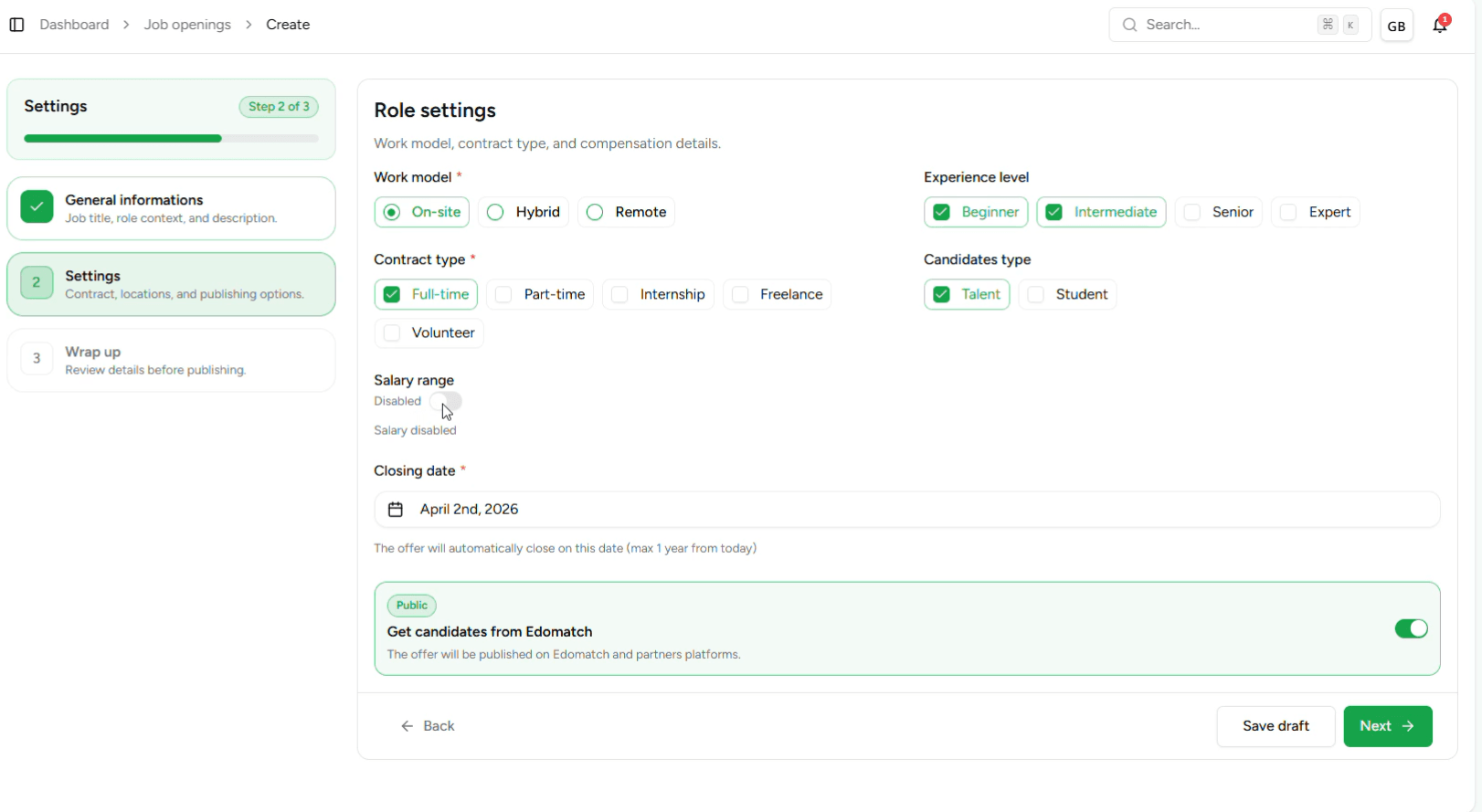Click the Next button
The image size is (1482, 812).
(x=1387, y=726)
